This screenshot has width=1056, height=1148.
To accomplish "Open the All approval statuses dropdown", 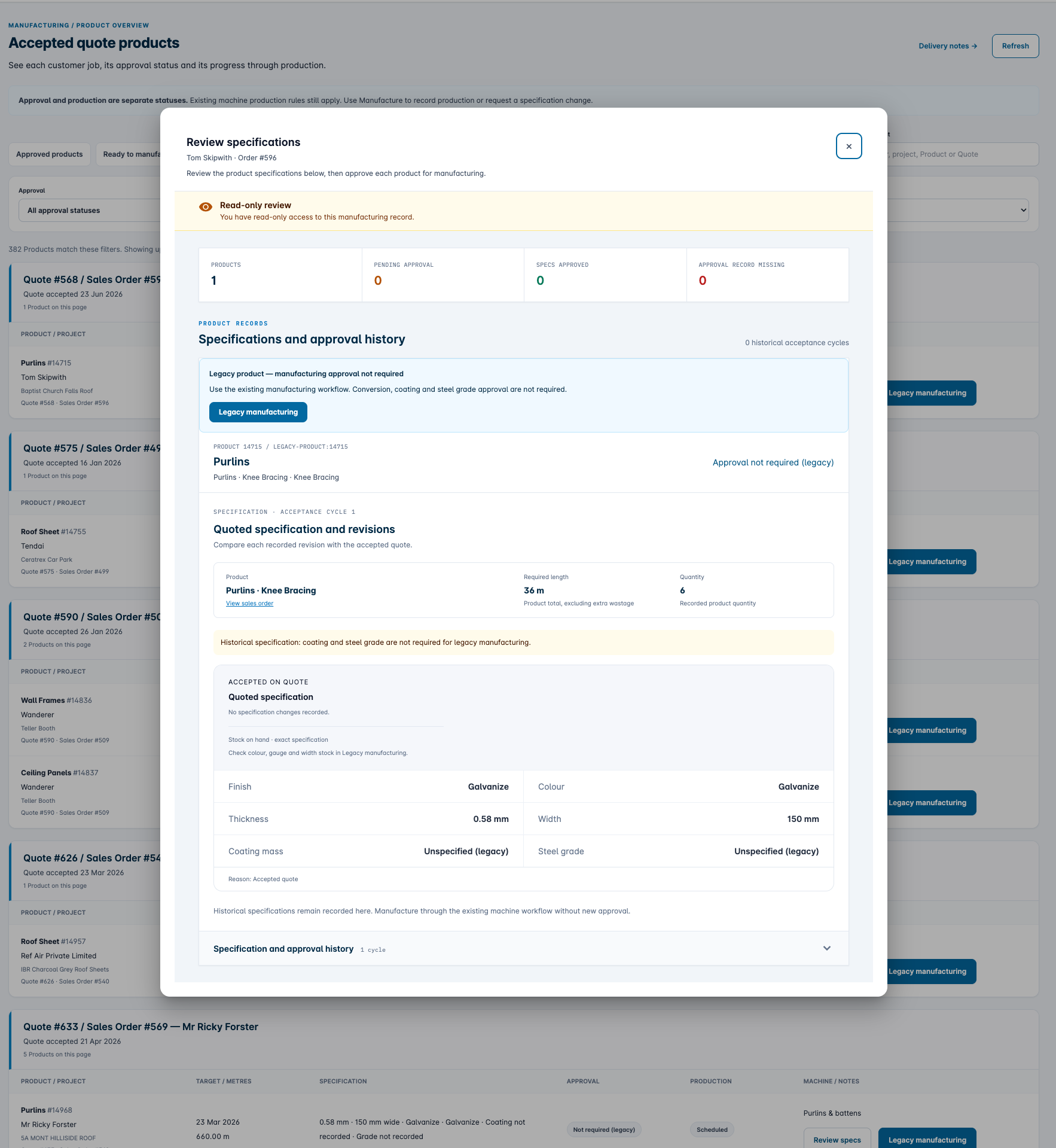I will coord(90,211).
